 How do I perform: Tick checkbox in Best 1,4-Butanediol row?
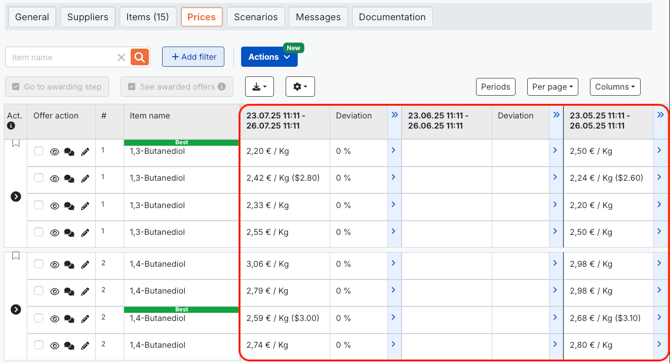[39, 318]
